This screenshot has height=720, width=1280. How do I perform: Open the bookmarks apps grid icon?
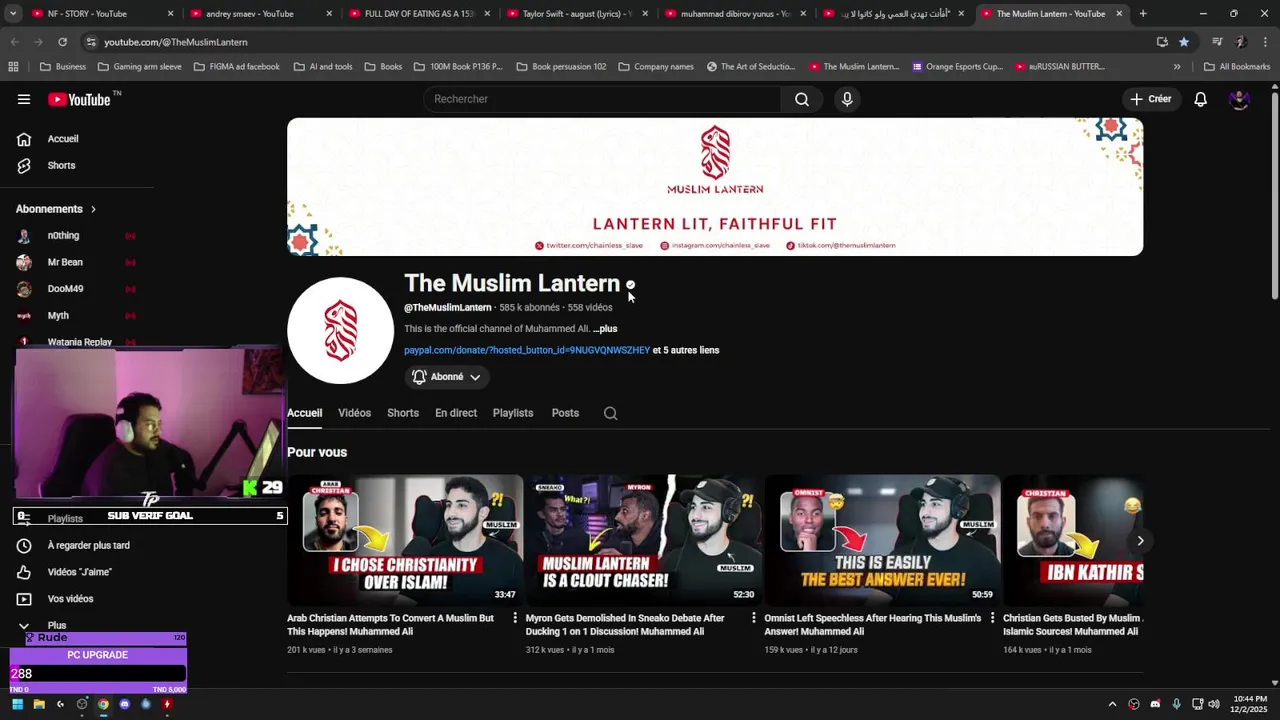(13, 67)
